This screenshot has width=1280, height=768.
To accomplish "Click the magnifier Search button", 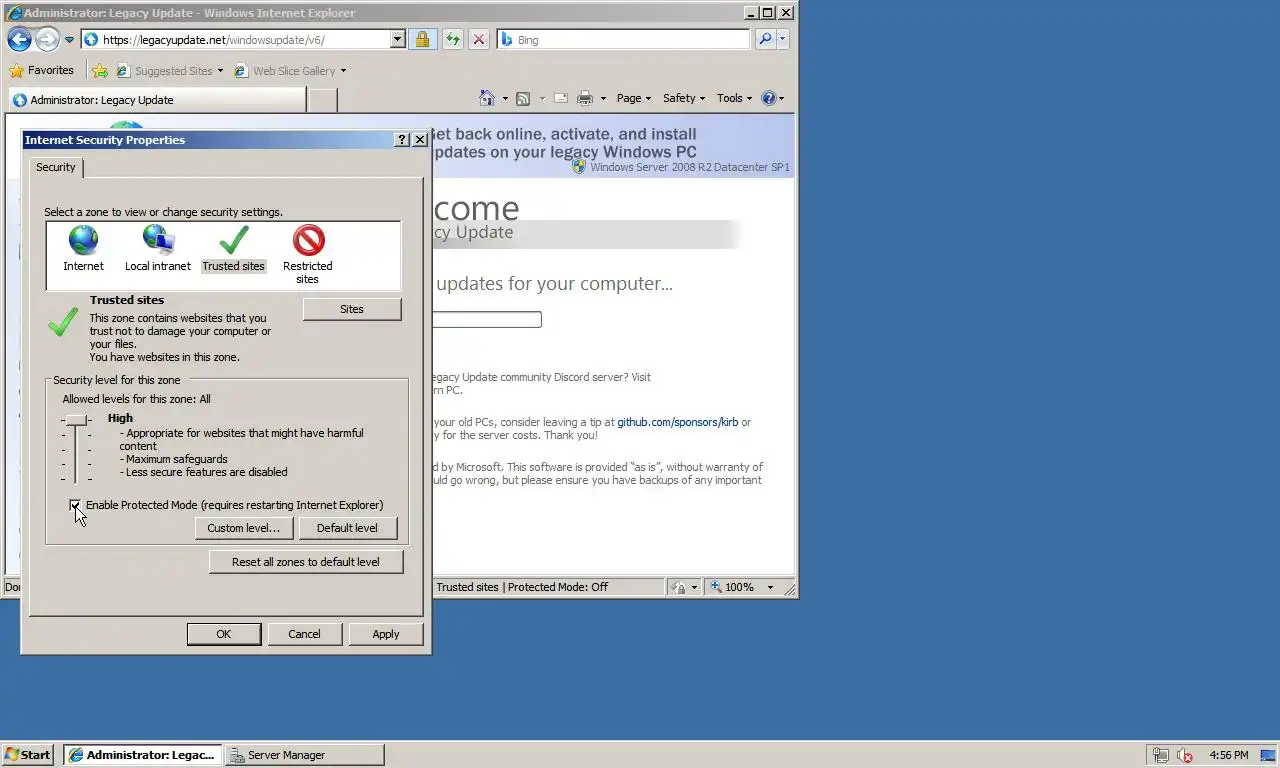I will tap(765, 40).
